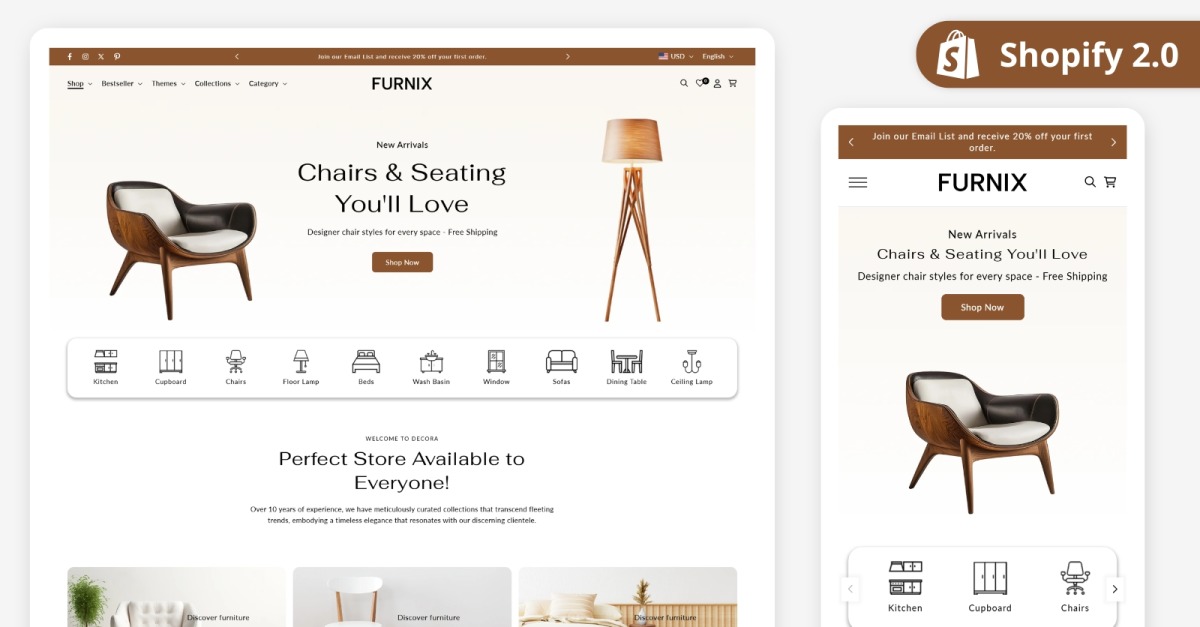Open the Themes menu item

click(x=169, y=84)
